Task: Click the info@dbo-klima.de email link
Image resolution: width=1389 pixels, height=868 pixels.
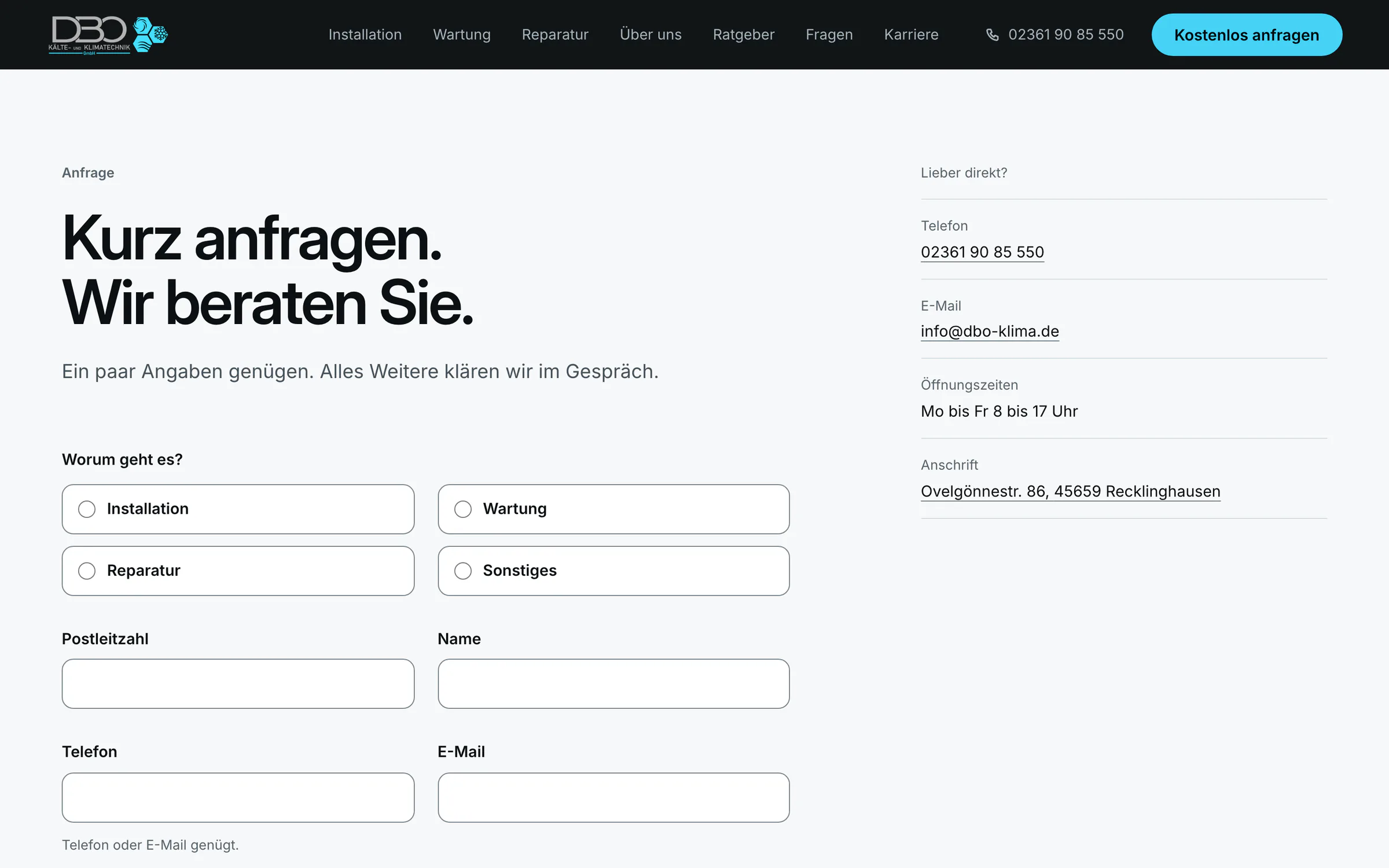Action: tap(990, 332)
